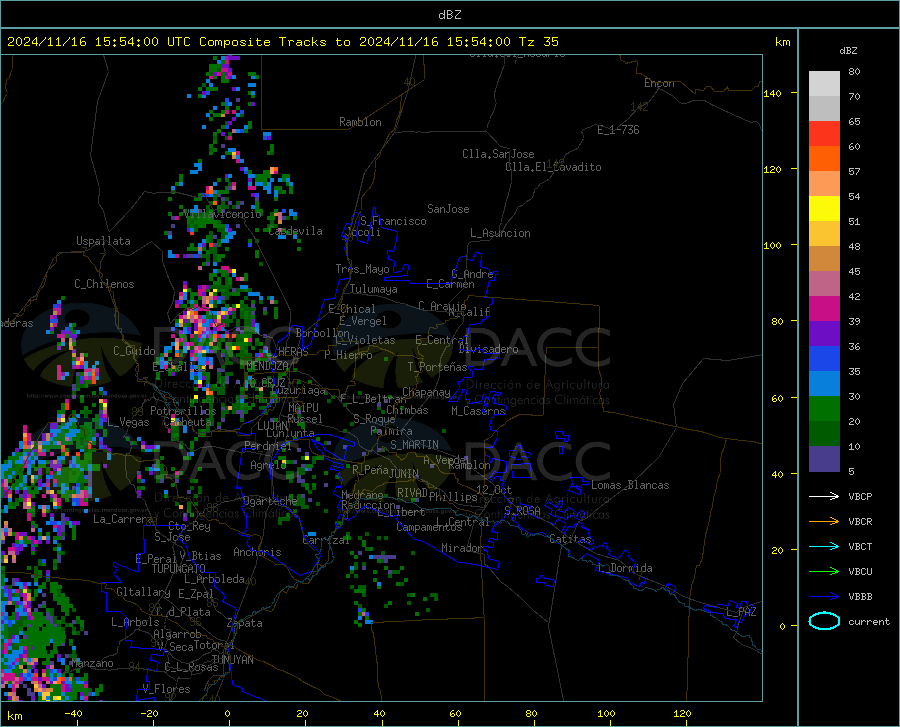Click the MAIPU label on map
This screenshot has height=727, width=900.
[x=303, y=407]
